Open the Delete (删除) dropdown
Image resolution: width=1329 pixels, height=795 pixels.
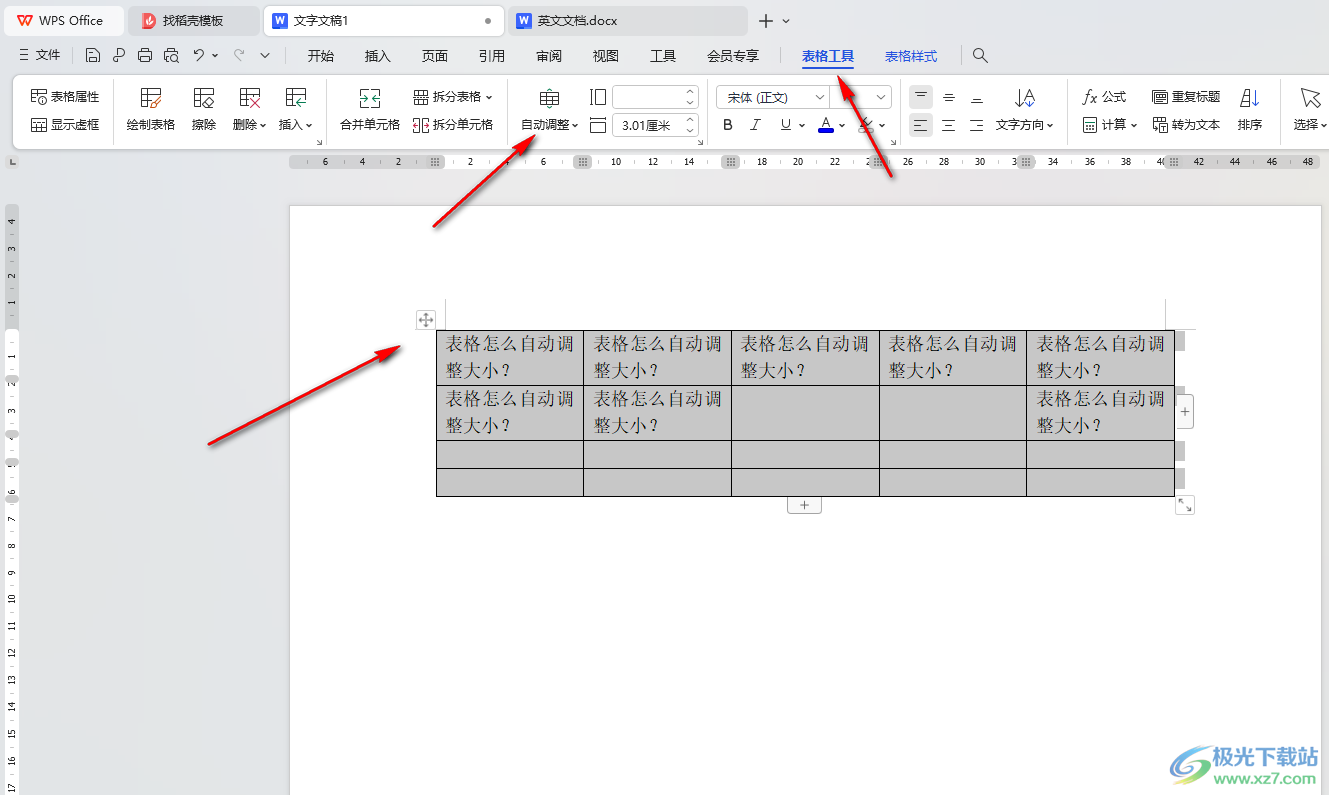point(250,110)
